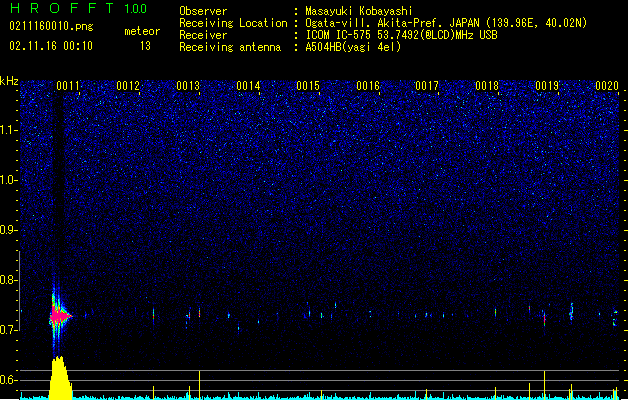The height and width of the screenshot is (400, 629).
Task: Click the Observer field label
Action: click(203, 11)
